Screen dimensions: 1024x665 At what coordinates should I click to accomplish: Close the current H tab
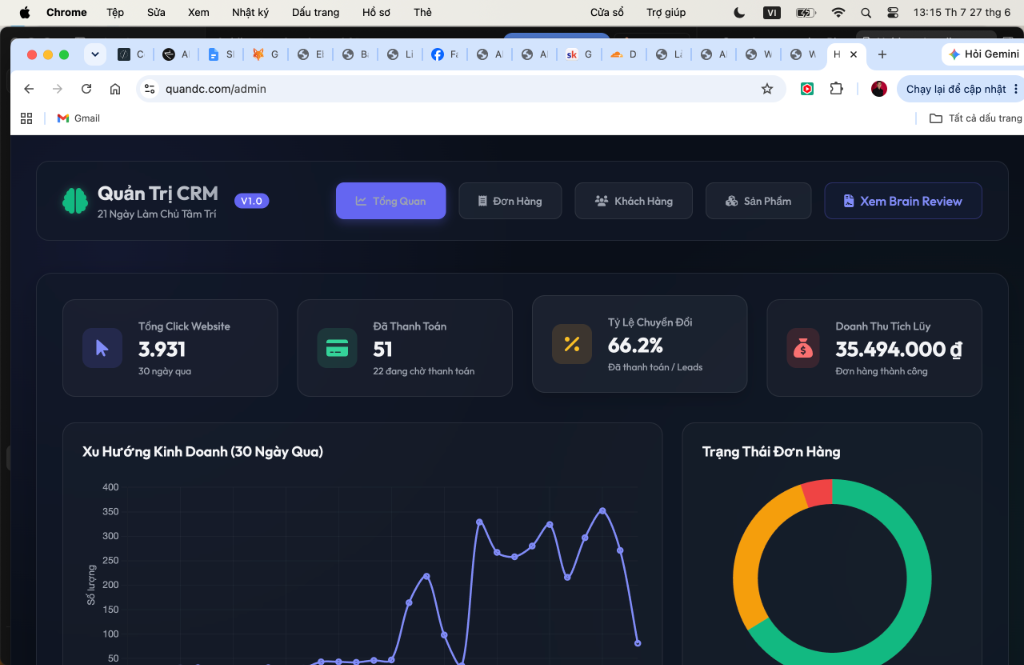pos(854,54)
